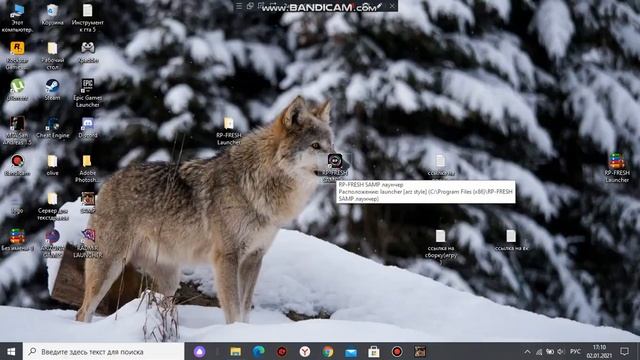Open Bandicam overlay hamburger menu
Viewport: 640px width, 360px height.
tap(239, 6)
